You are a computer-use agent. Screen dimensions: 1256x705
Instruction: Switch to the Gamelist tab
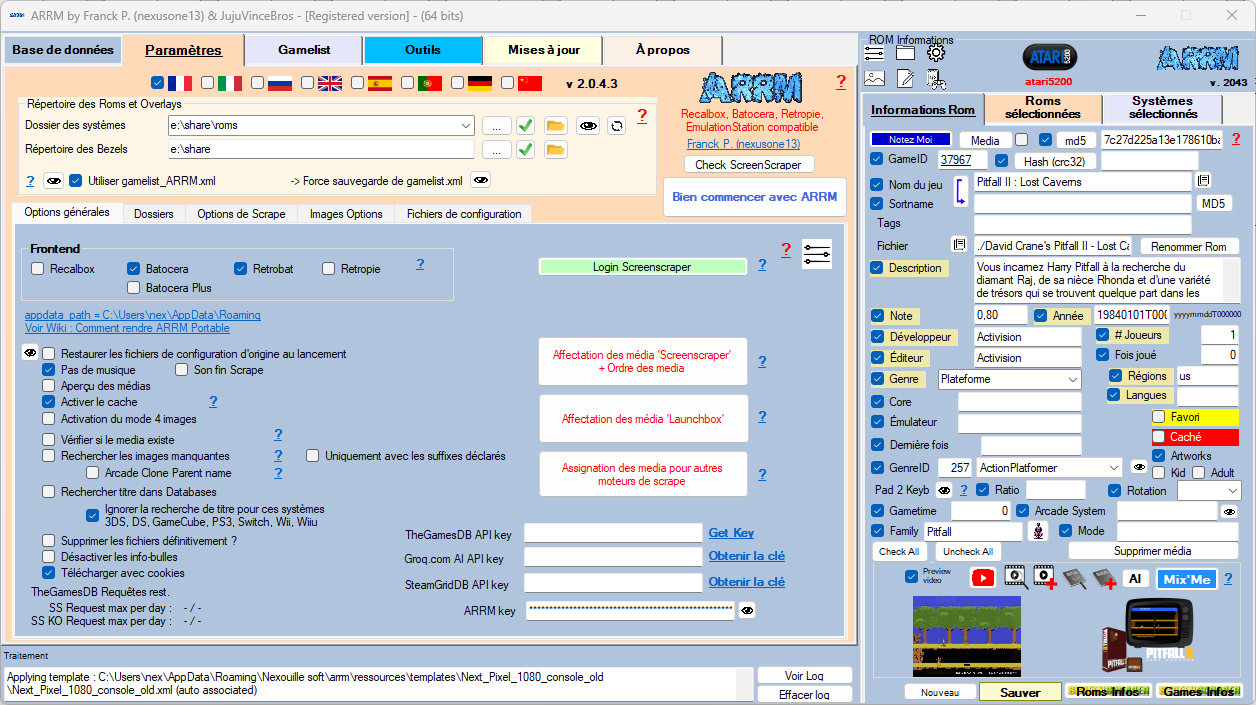304,50
